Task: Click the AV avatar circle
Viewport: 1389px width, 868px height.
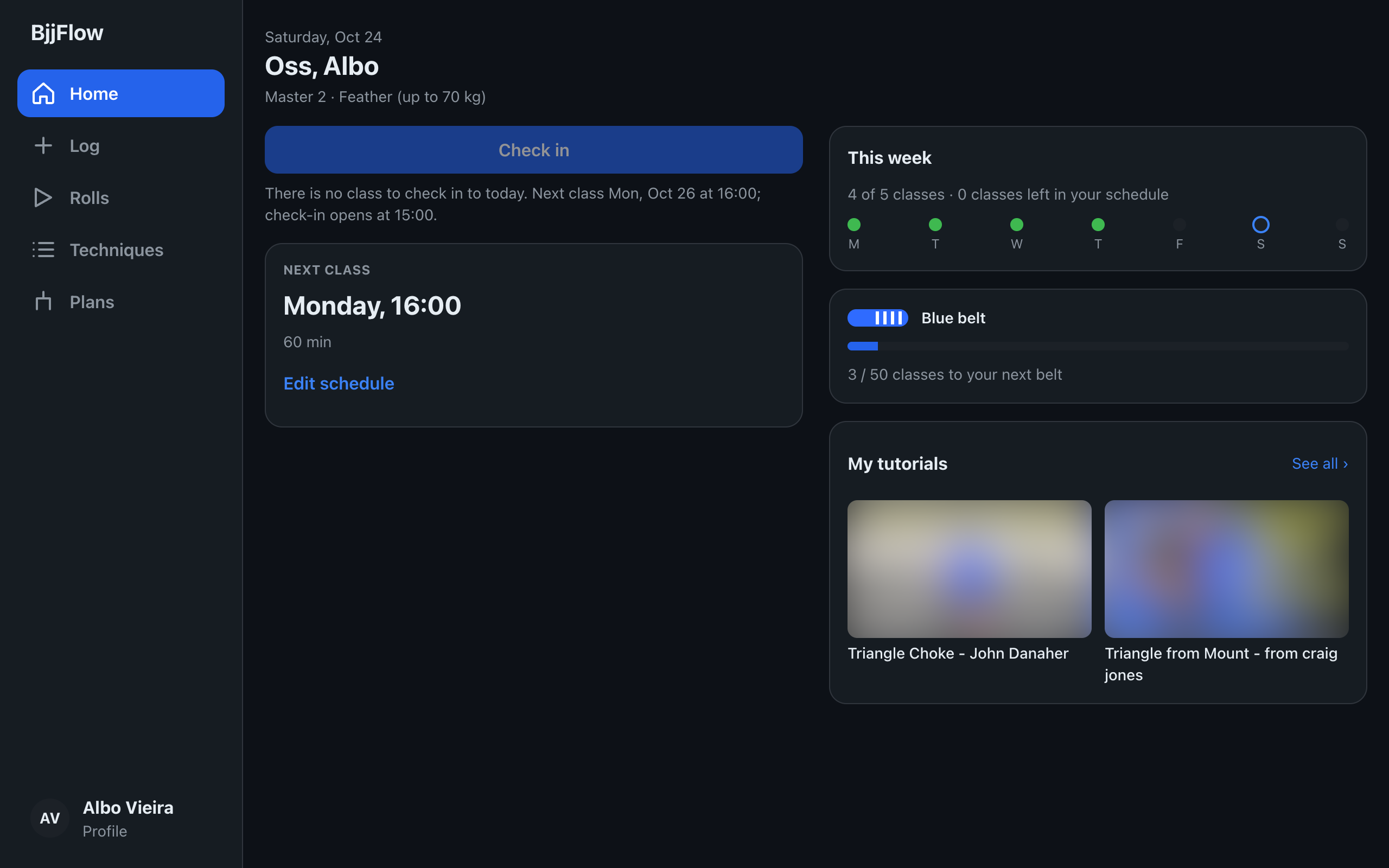Action: [50, 818]
